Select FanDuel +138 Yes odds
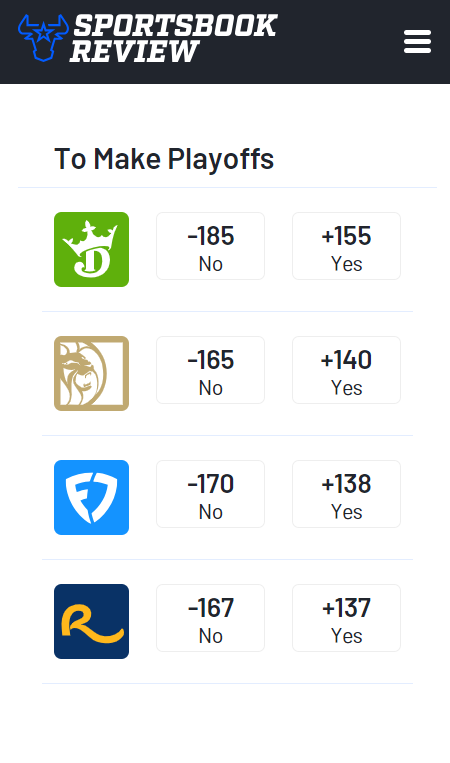 click(346, 494)
